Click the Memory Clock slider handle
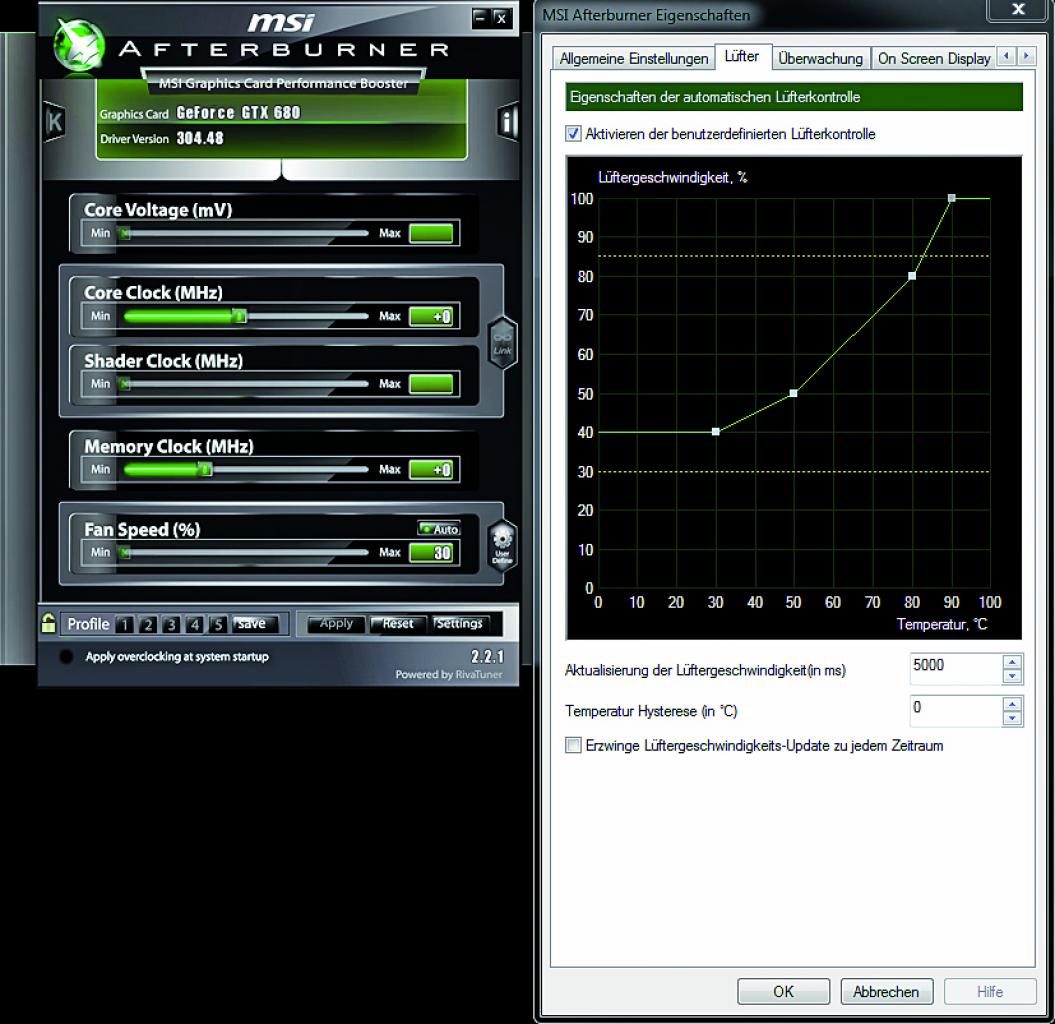This screenshot has height=1024, width=1055. coord(206,469)
